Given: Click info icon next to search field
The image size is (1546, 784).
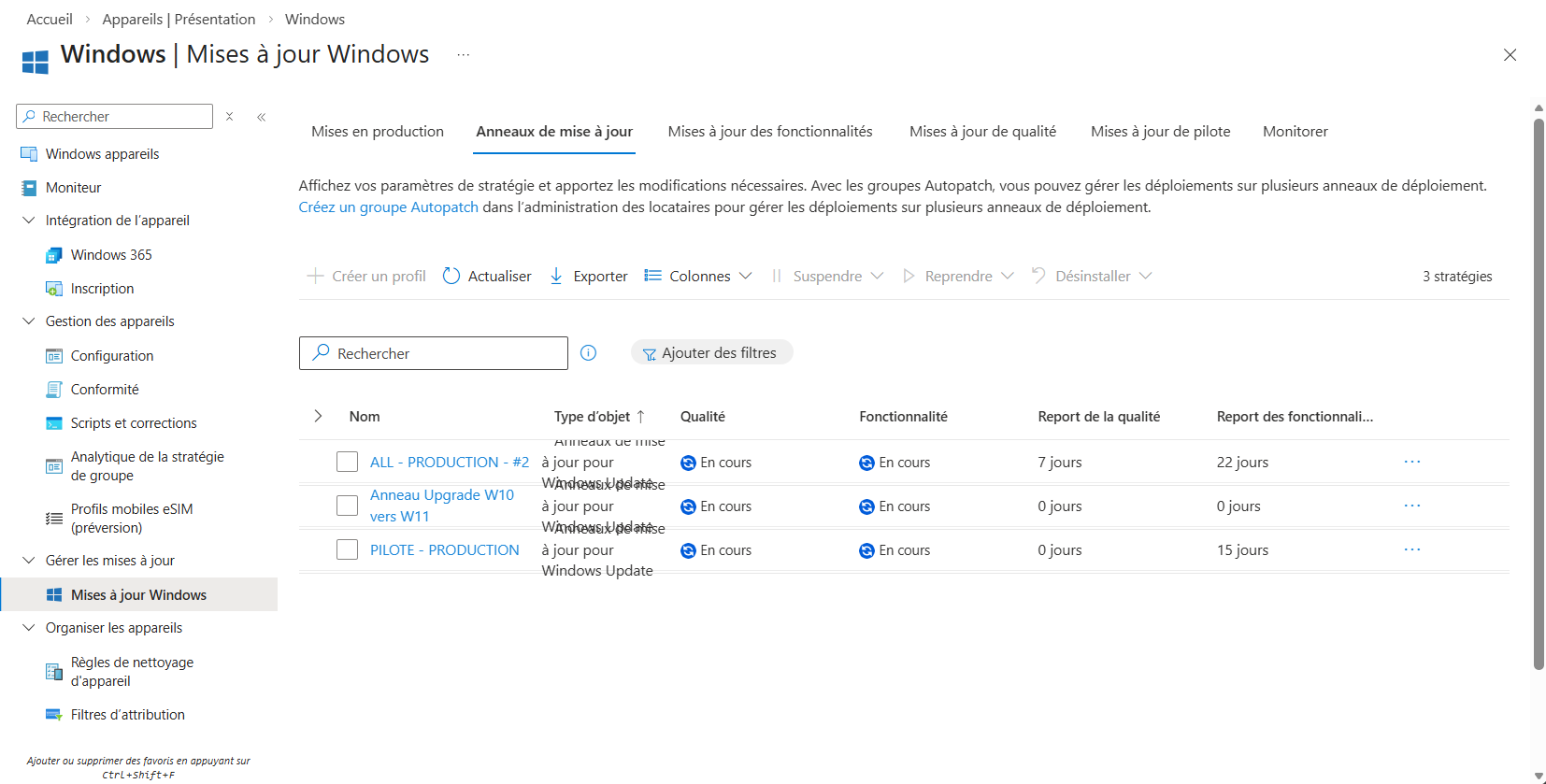Looking at the screenshot, I should pyautogui.click(x=588, y=353).
